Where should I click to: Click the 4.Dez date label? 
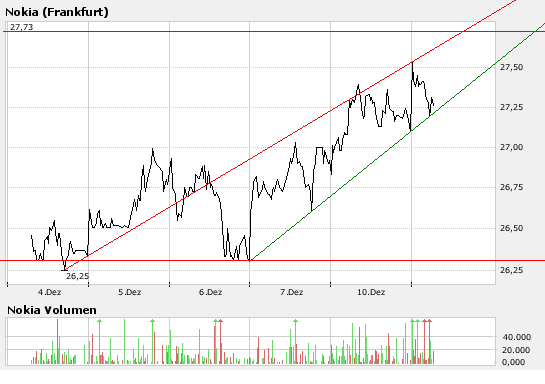(x=49, y=292)
